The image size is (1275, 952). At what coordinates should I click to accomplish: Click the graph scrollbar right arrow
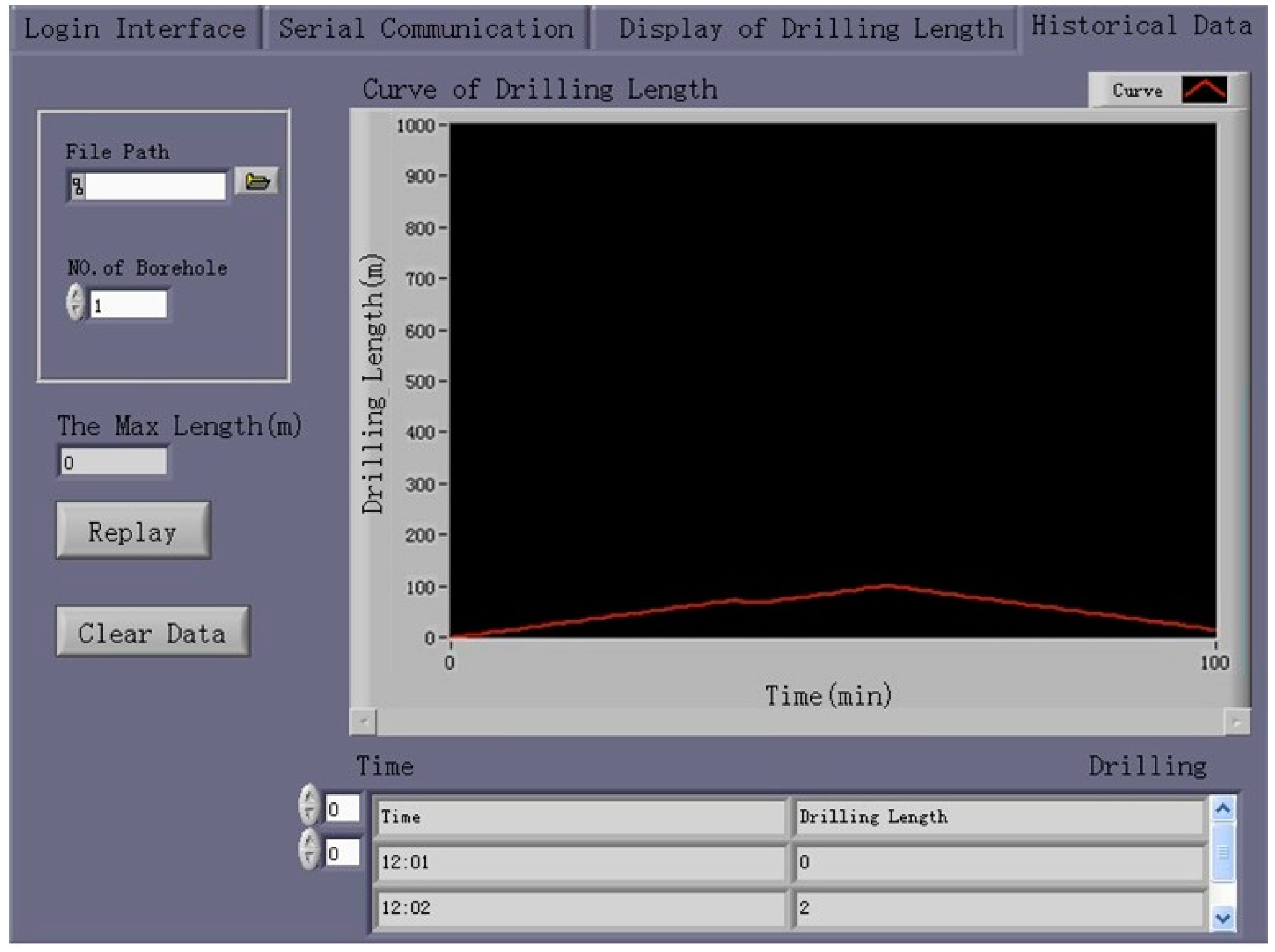tap(1237, 721)
